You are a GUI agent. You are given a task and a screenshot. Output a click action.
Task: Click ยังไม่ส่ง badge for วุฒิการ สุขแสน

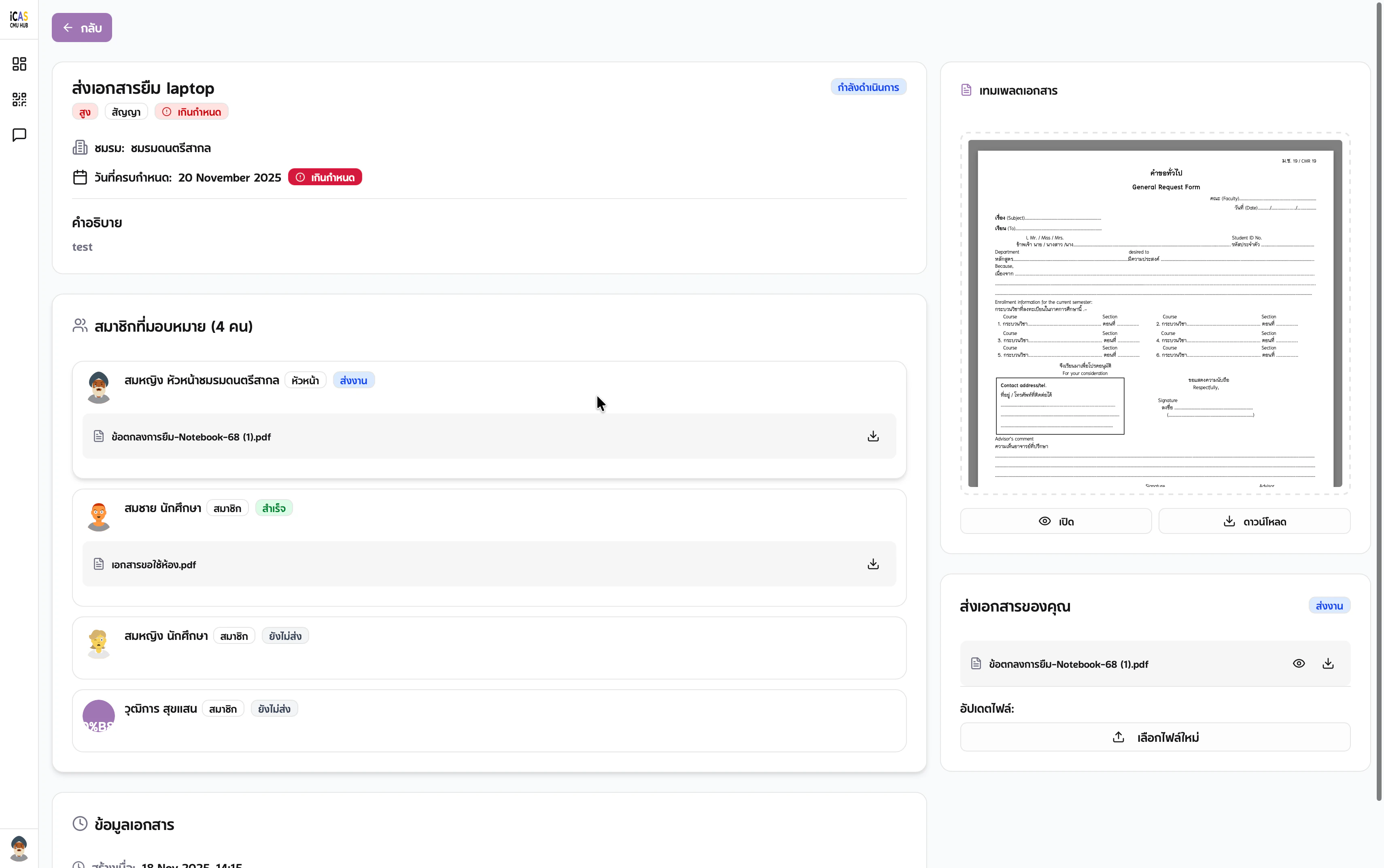274,709
